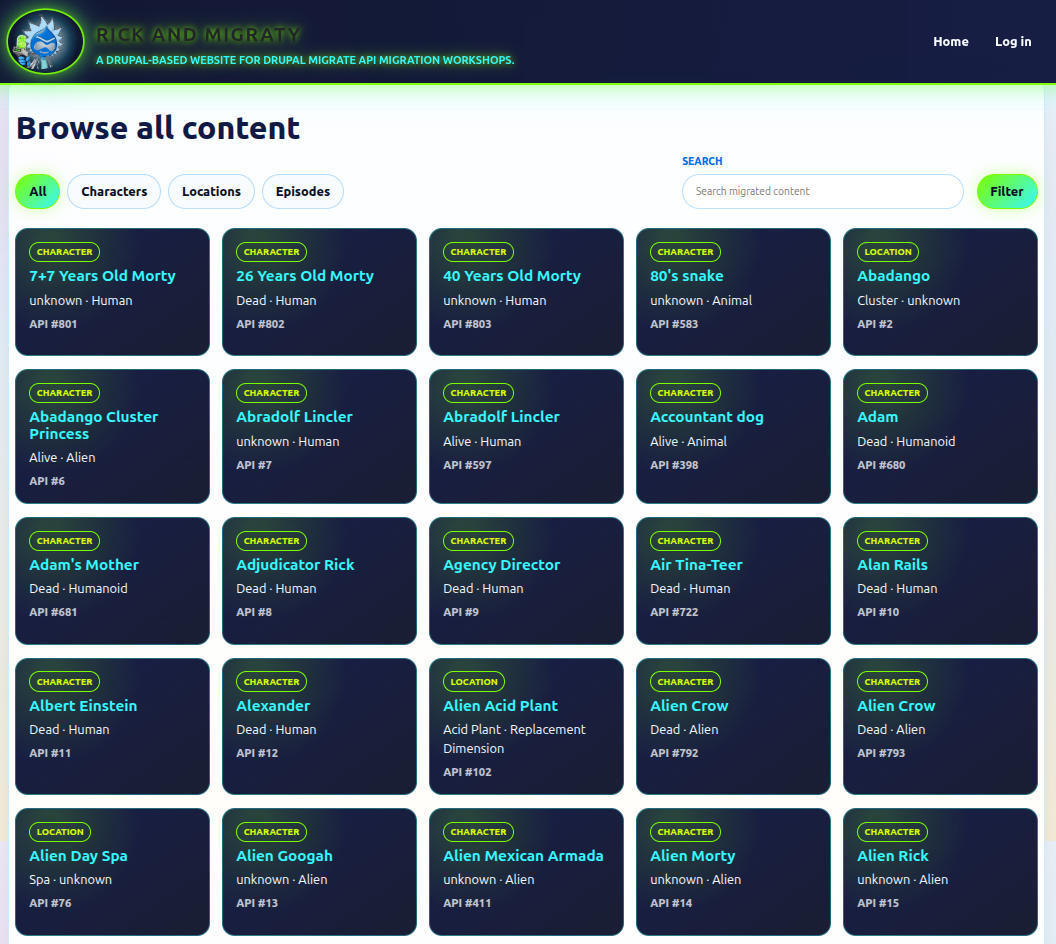1056x944 pixels.
Task: Open the Alien Acid Plant location link
Action: click(500, 706)
